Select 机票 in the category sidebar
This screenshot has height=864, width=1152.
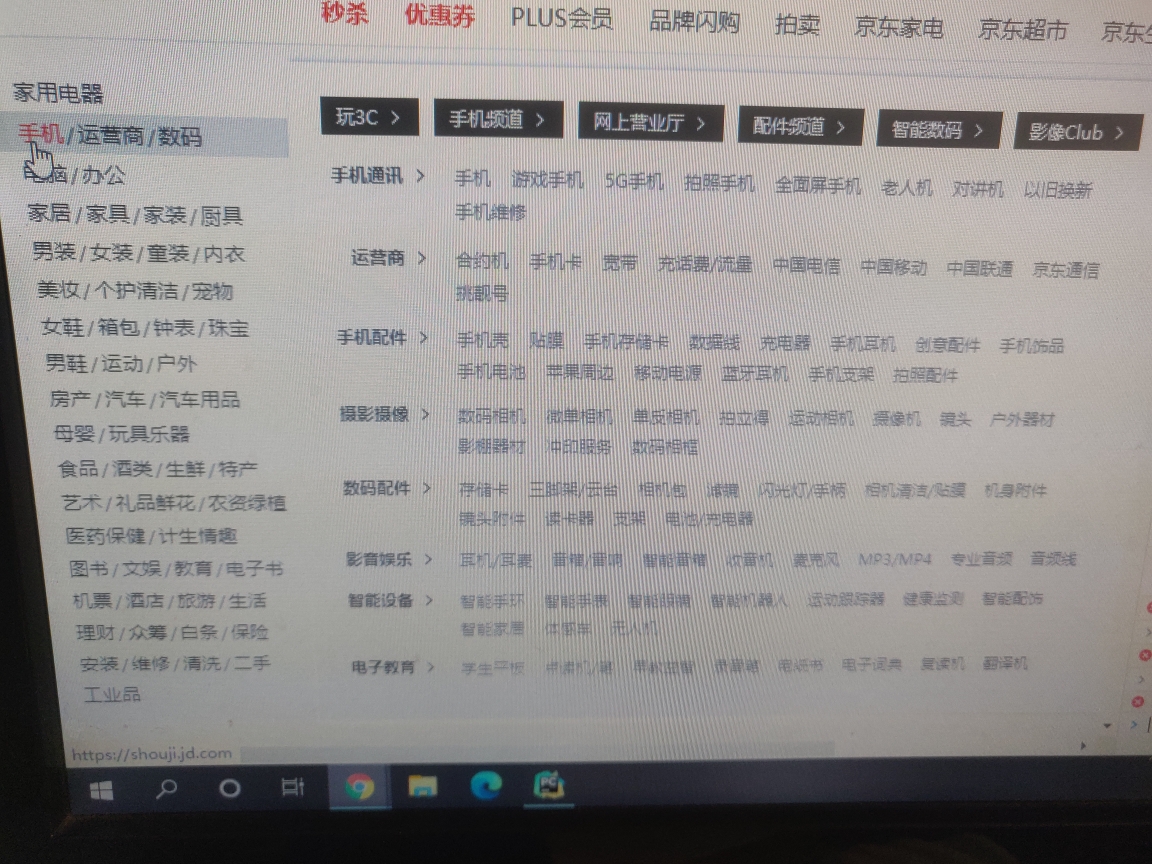tap(93, 601)
